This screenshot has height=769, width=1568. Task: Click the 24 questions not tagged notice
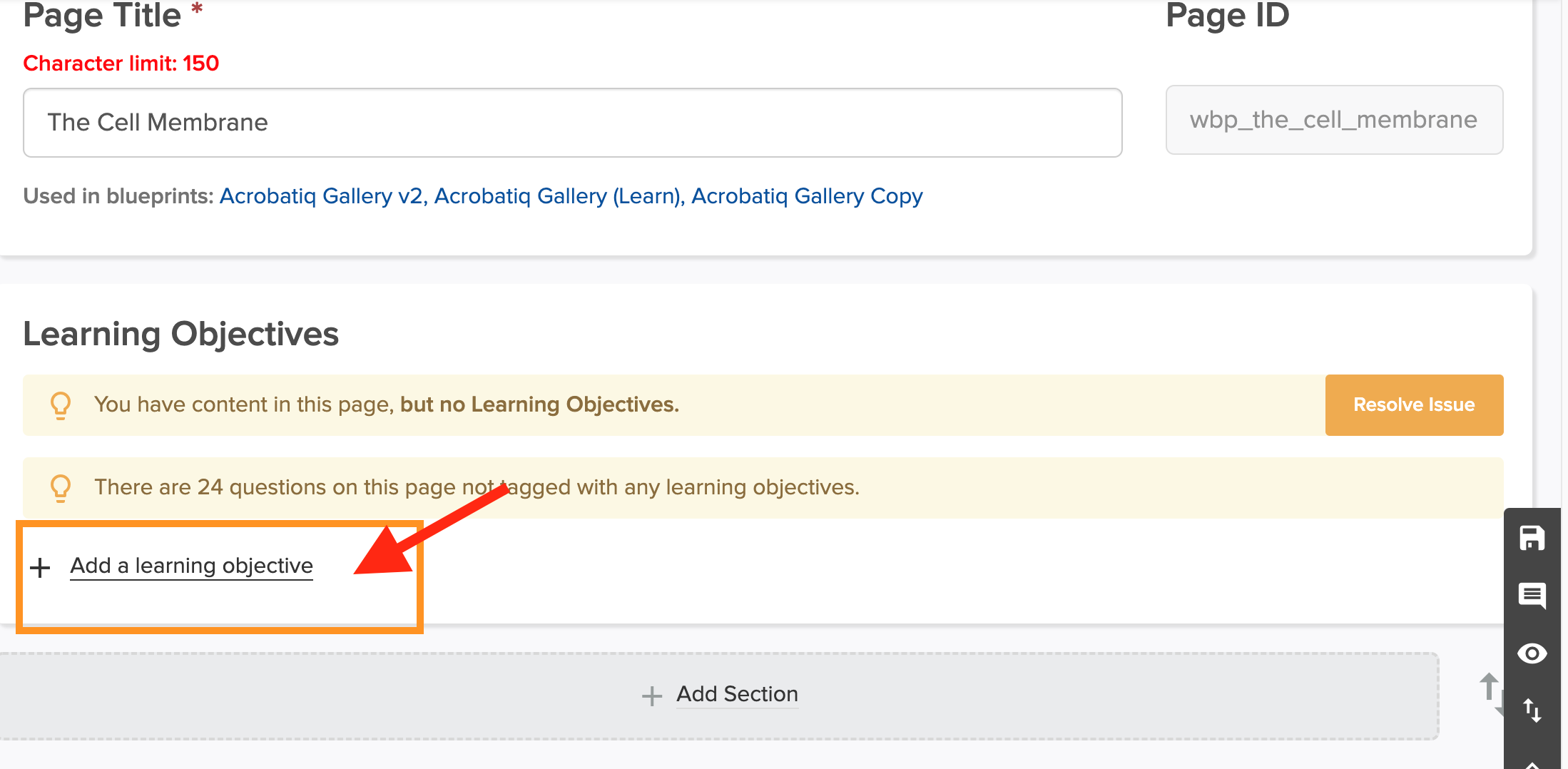763,487
